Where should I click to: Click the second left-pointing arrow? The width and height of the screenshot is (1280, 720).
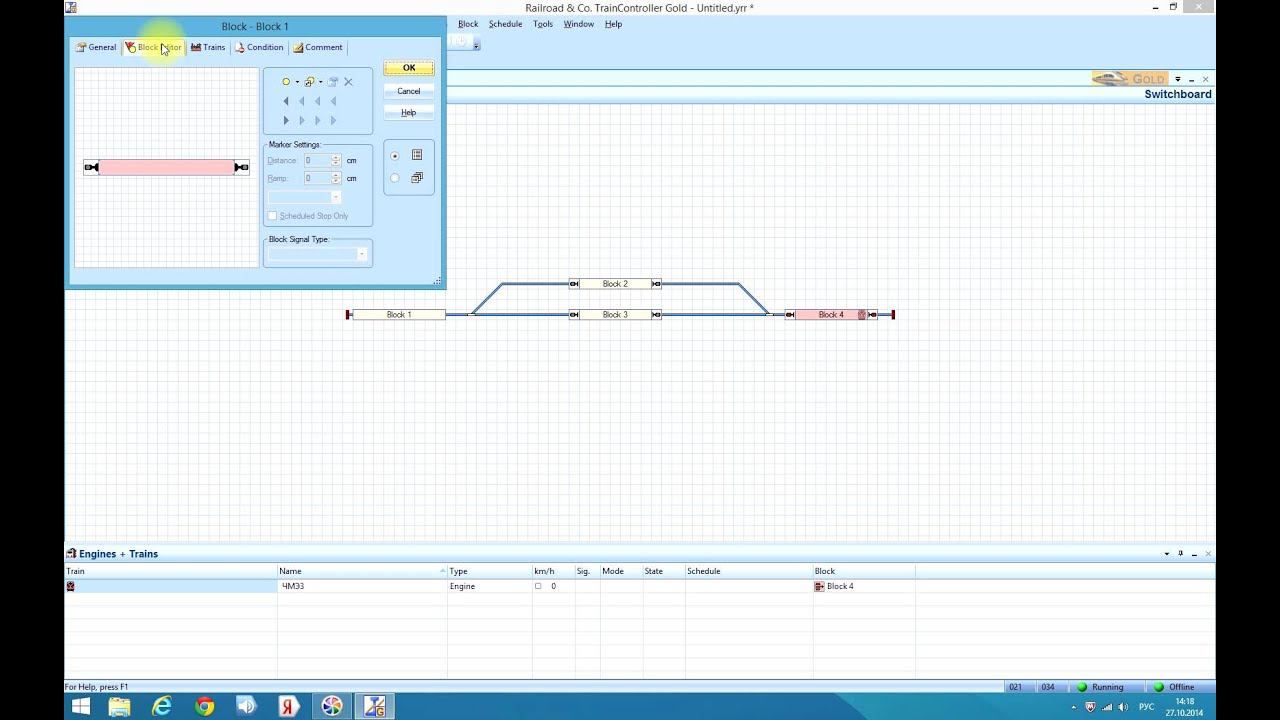pyautogui.click(x=302, y=101)
